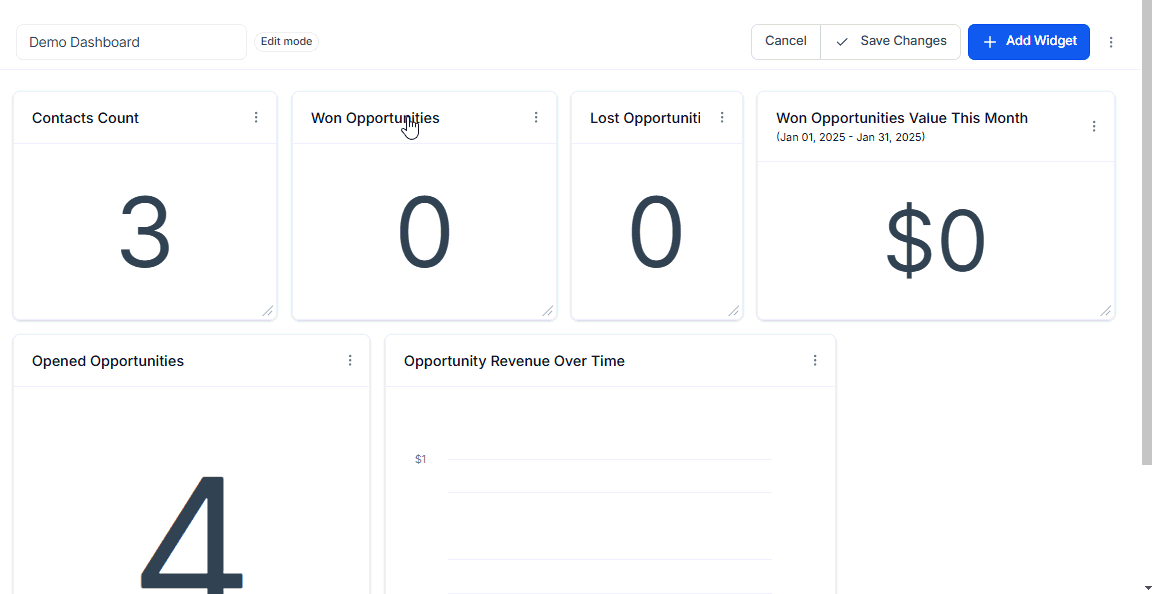The width and height of the screenshot is (1152, 594).
Task: Click the Contacts Count widget title
Action: tap(85, 118)
